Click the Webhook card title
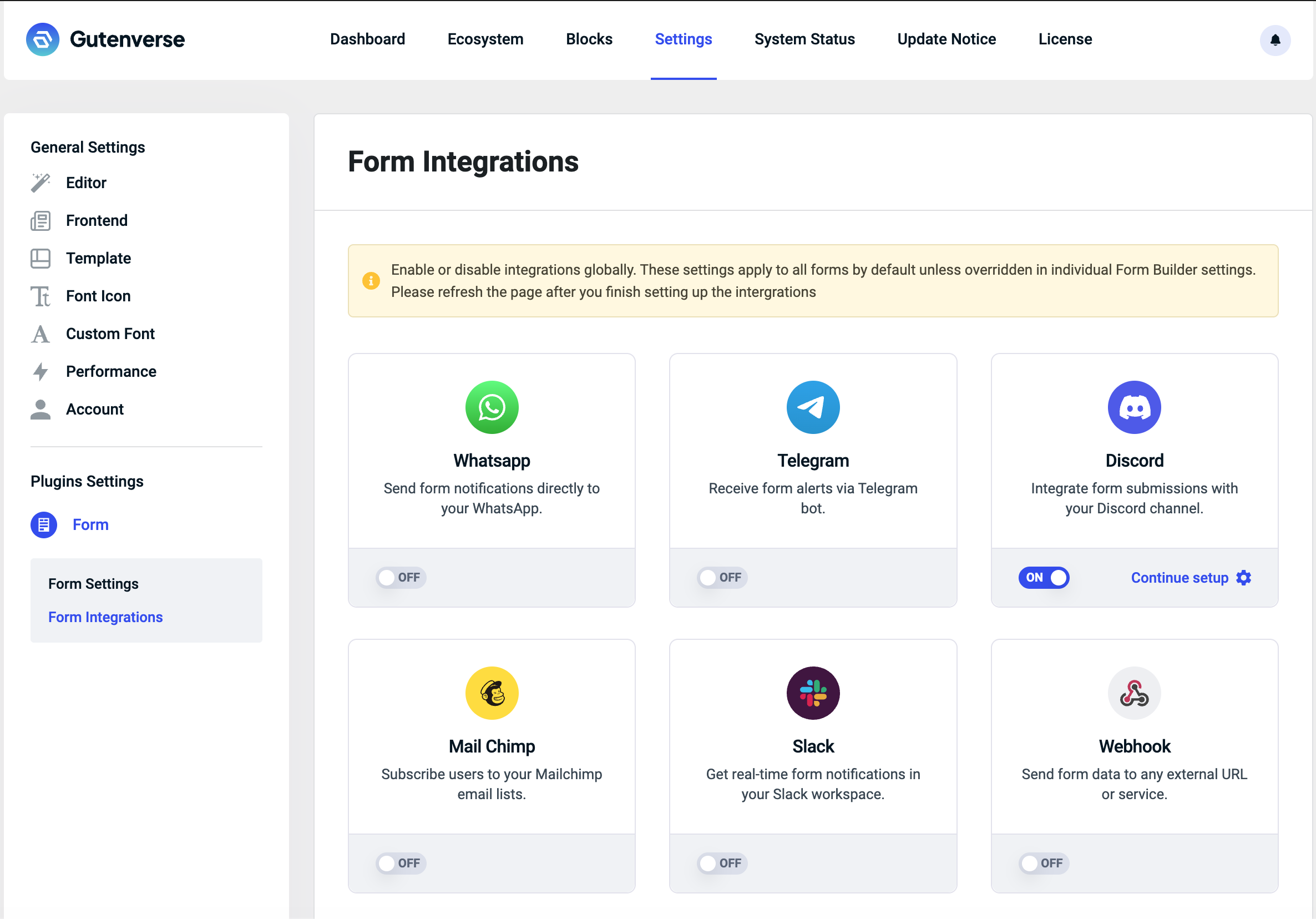Screen dimensions: 1316x919 1135,746
